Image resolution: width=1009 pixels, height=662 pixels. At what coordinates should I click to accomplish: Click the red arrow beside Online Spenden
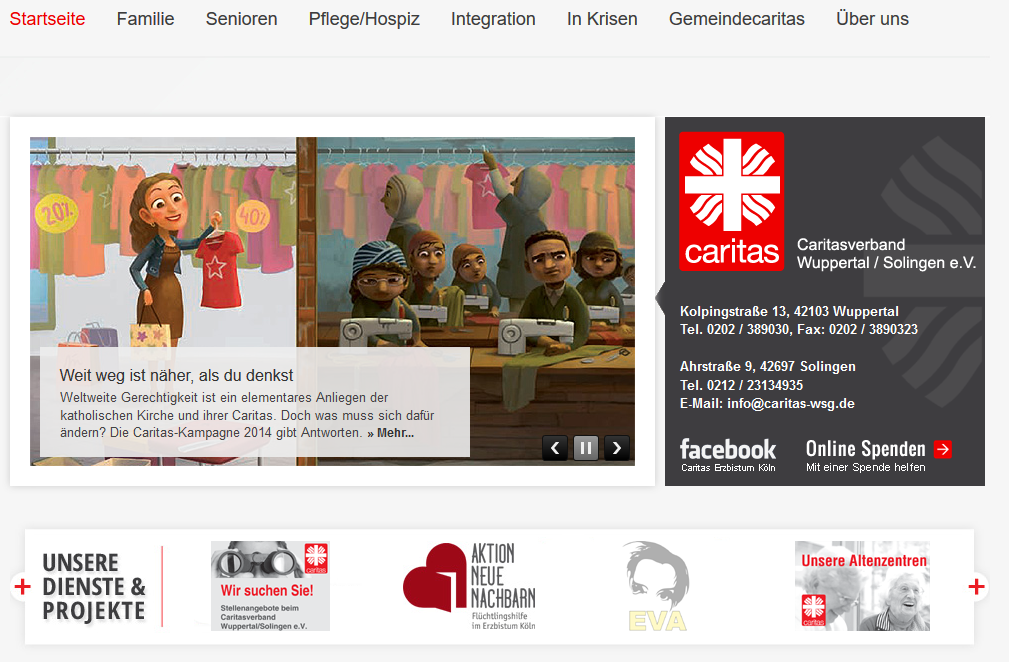coord(943,449)
